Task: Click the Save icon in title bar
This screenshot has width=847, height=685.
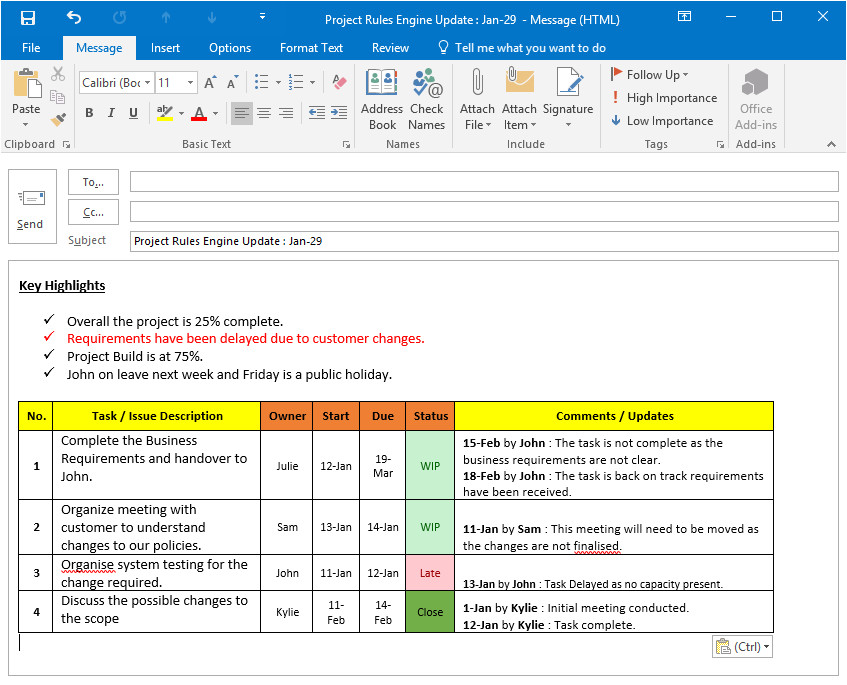Action: pyautogui.click(x=28, y=18)
